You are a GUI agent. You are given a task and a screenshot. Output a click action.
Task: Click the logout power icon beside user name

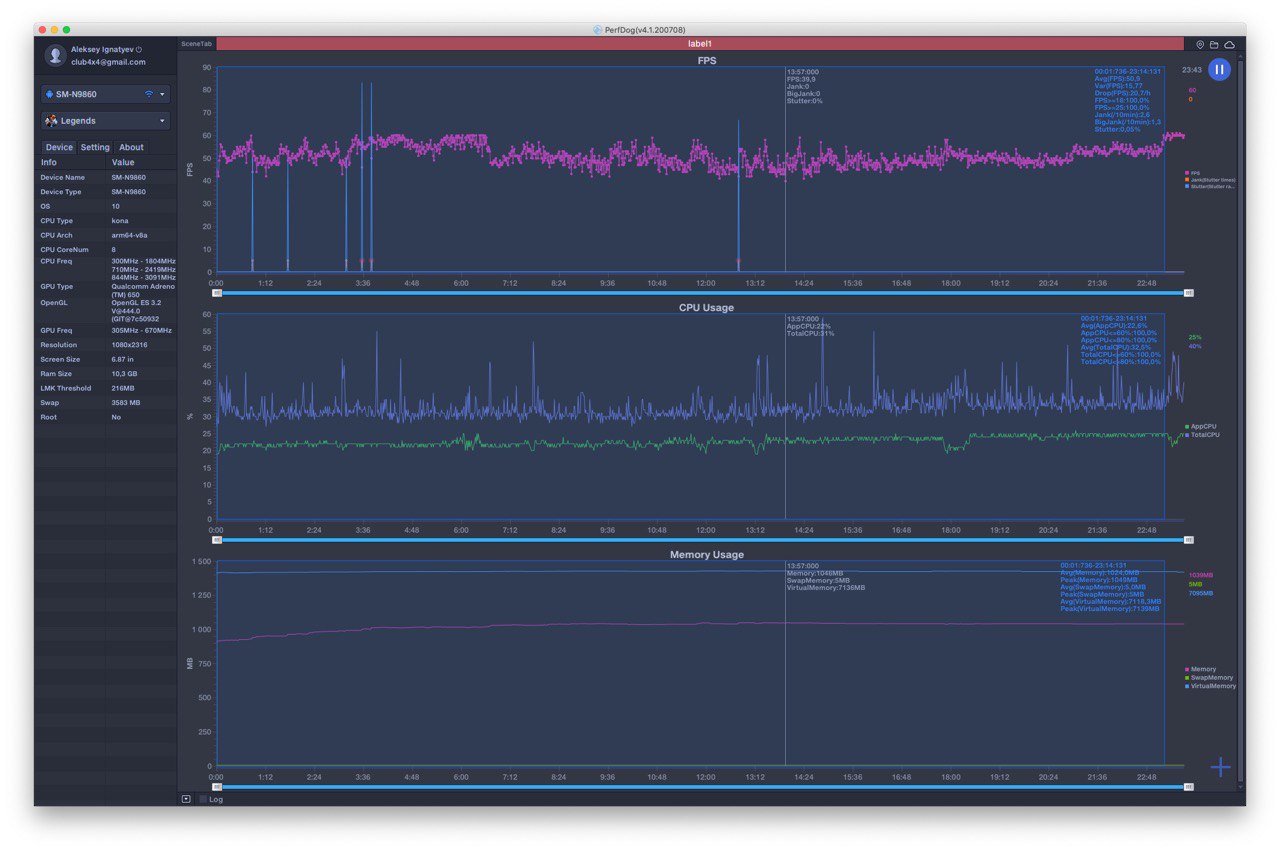pyautogui.click(x=139, y=49)
